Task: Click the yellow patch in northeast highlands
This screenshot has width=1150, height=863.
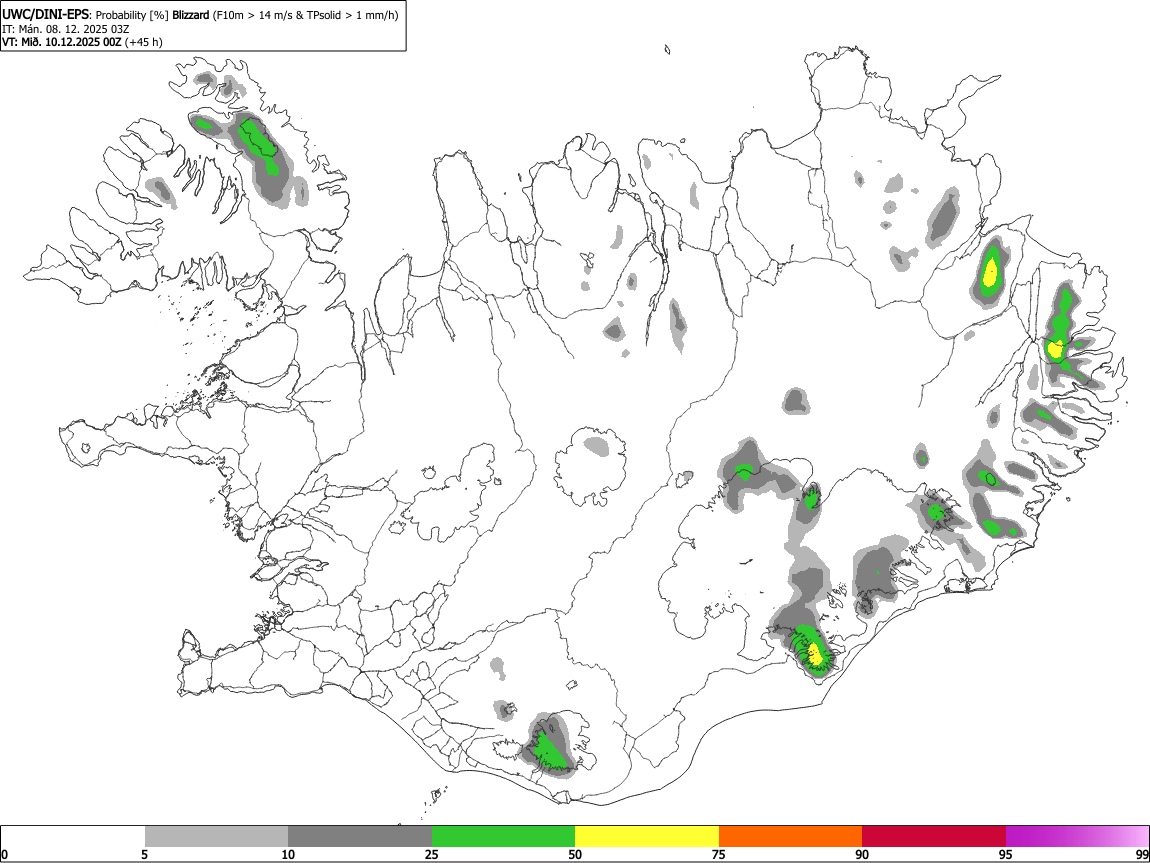Action: click(x=990, y=270)
